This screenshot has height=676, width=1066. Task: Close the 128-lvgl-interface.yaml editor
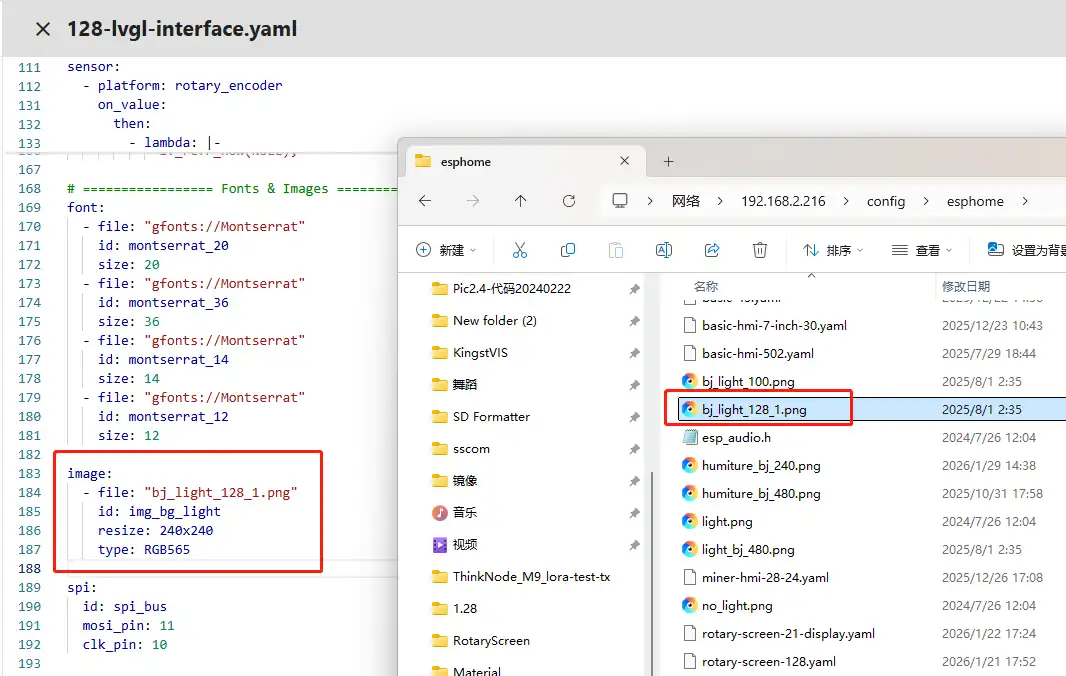(x=43, y=29)
